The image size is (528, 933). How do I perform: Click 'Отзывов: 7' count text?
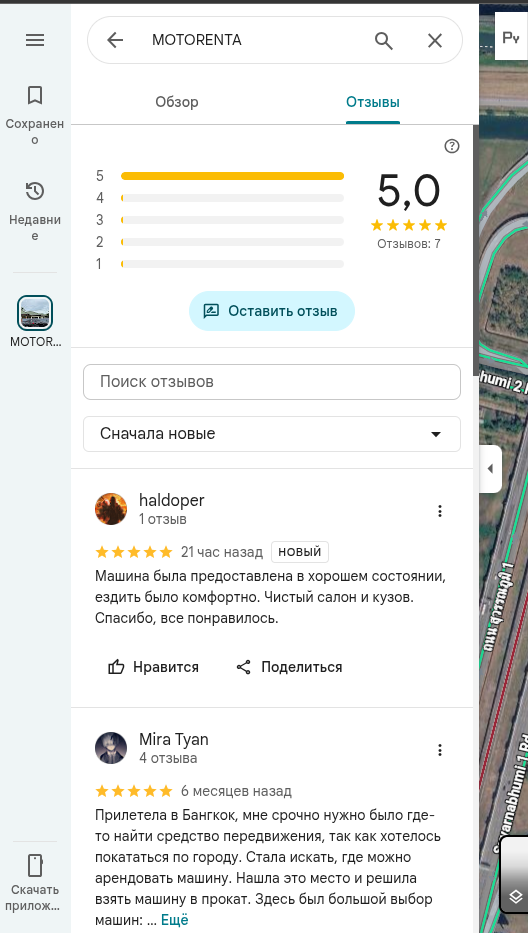(x=409, y=243)
